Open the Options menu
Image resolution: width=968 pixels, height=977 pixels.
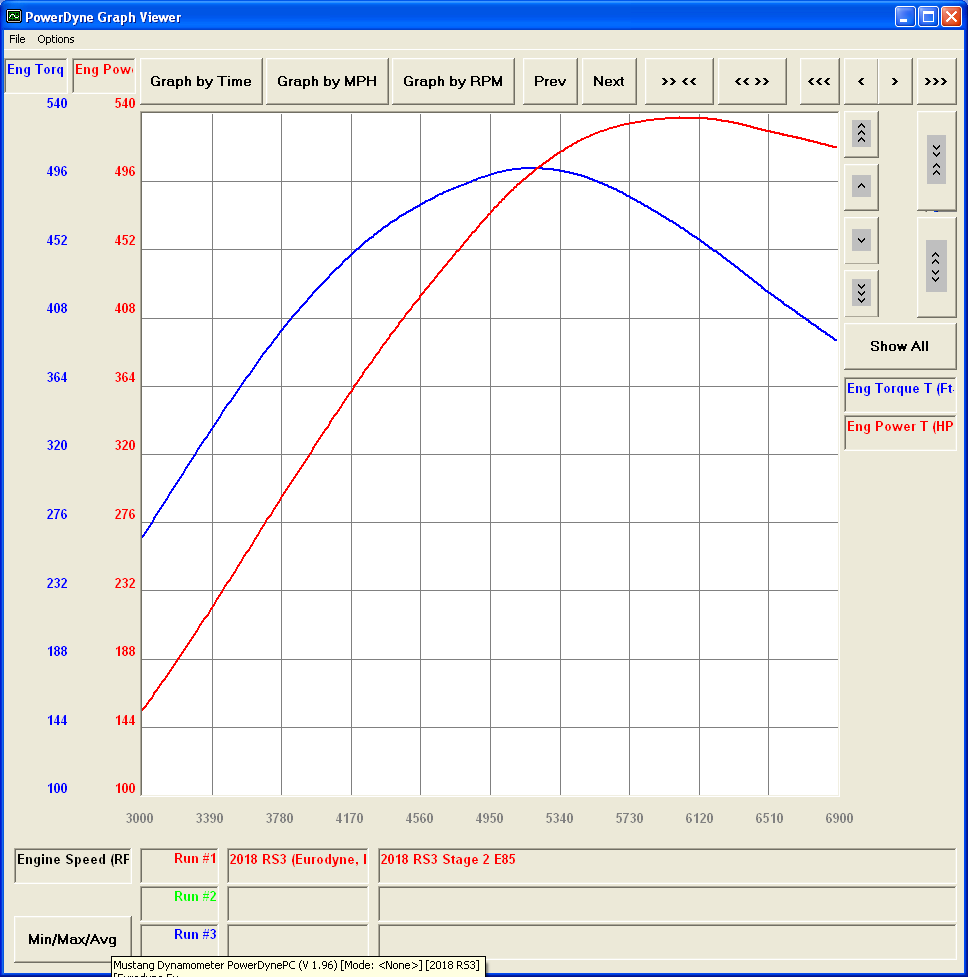pos(56,39)
